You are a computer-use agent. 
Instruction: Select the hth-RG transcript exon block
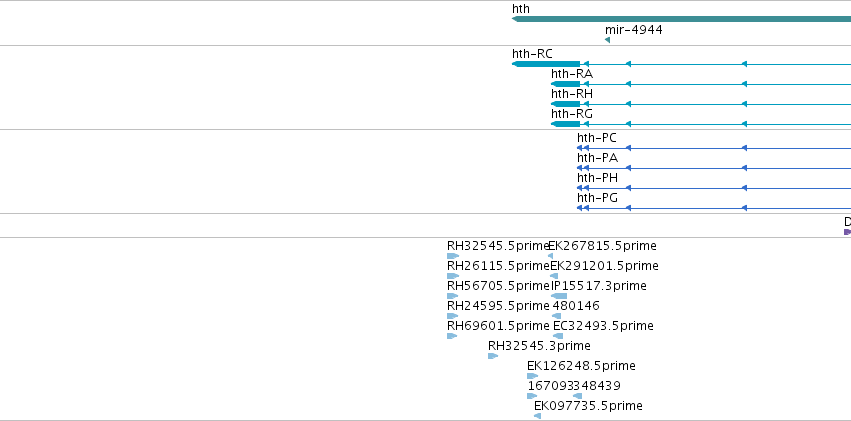(566, 124)
